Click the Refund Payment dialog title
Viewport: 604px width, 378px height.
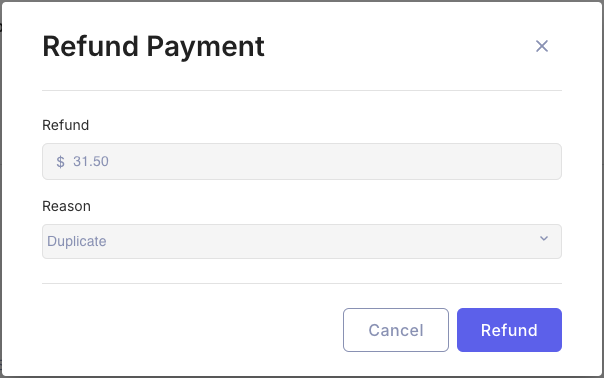point(153,47)
